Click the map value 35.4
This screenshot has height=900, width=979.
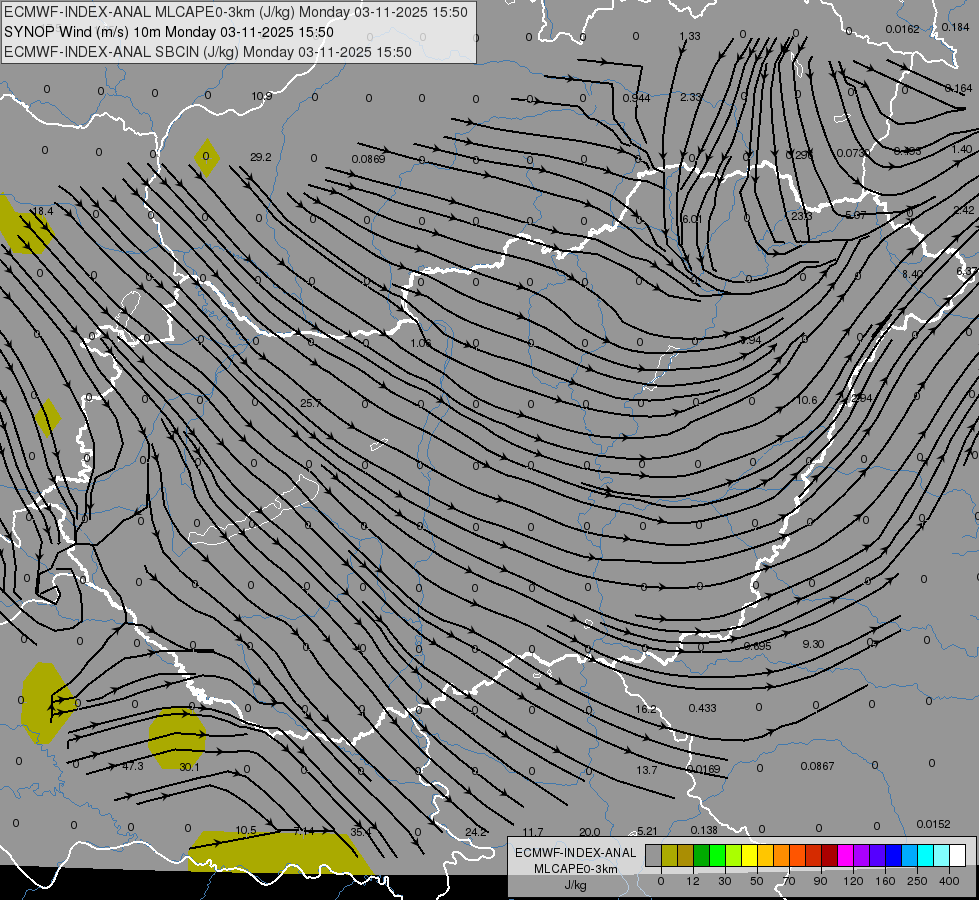click(361, 832)
